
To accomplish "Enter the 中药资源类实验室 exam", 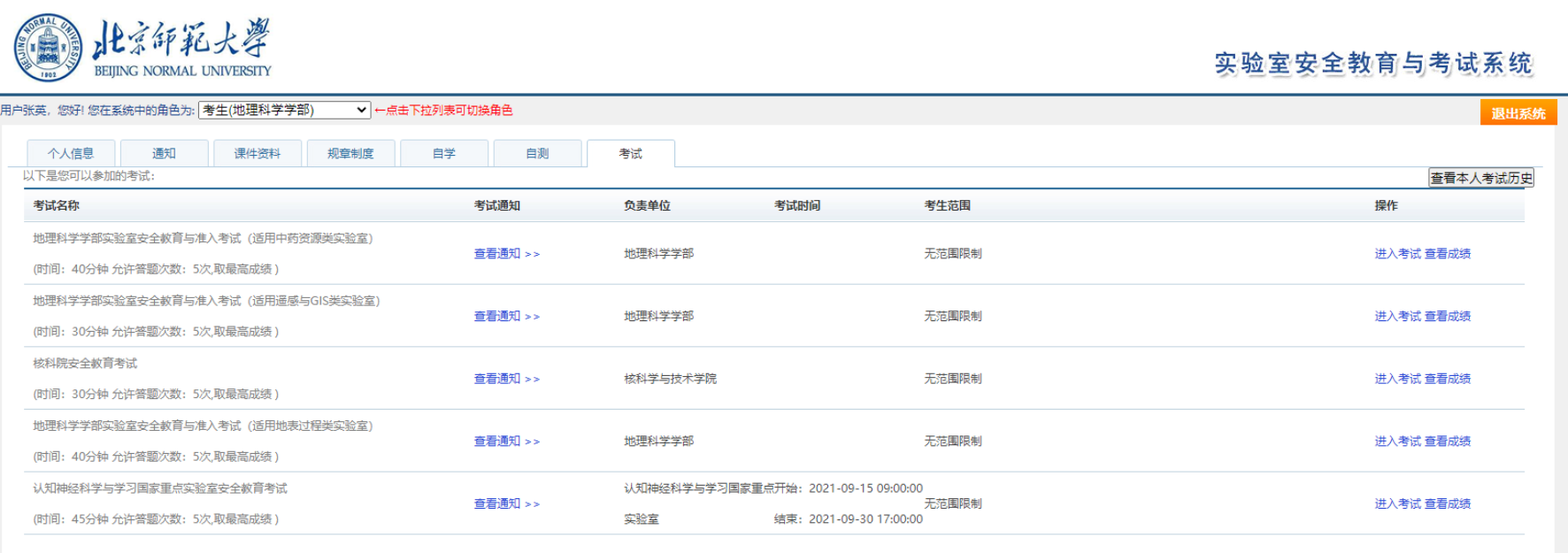I will [1397, 254].
